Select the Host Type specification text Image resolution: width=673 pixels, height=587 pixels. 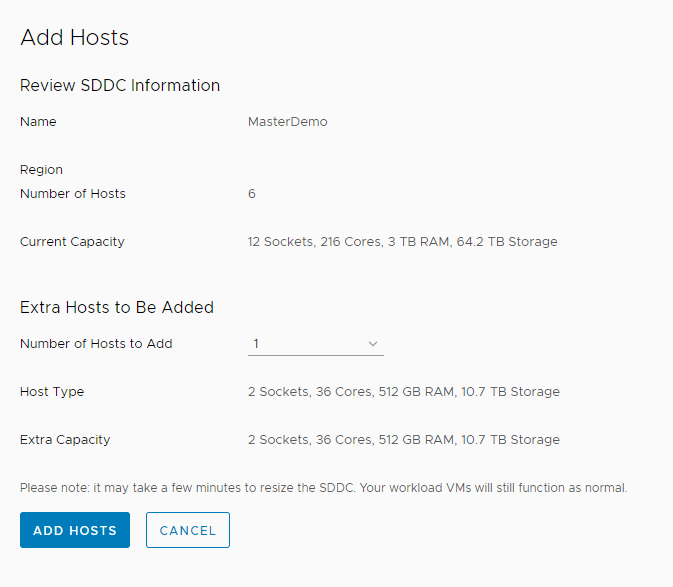coord(404,391)
